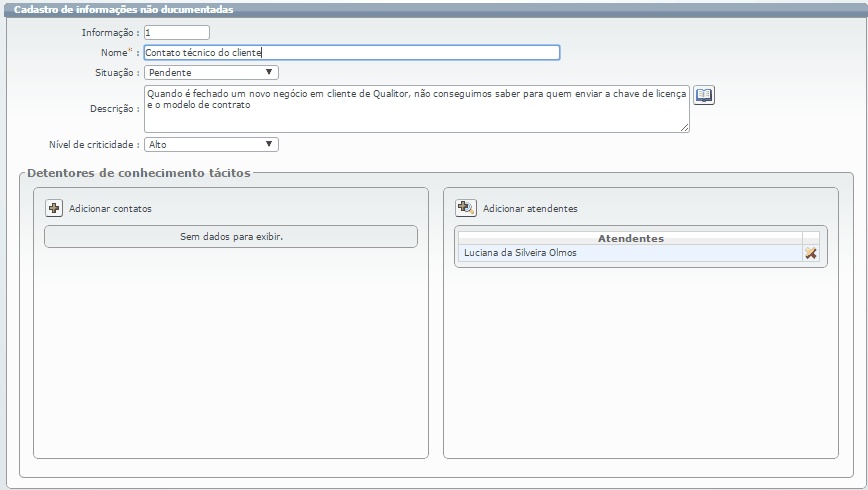Remove attendant Luciana da Silveira Olmos
The image size is (868, 490).
coord(811,253)
